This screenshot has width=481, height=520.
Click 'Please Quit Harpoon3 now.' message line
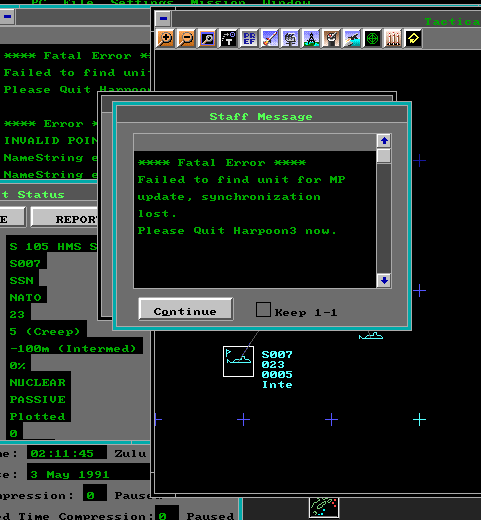click(237, 230)
